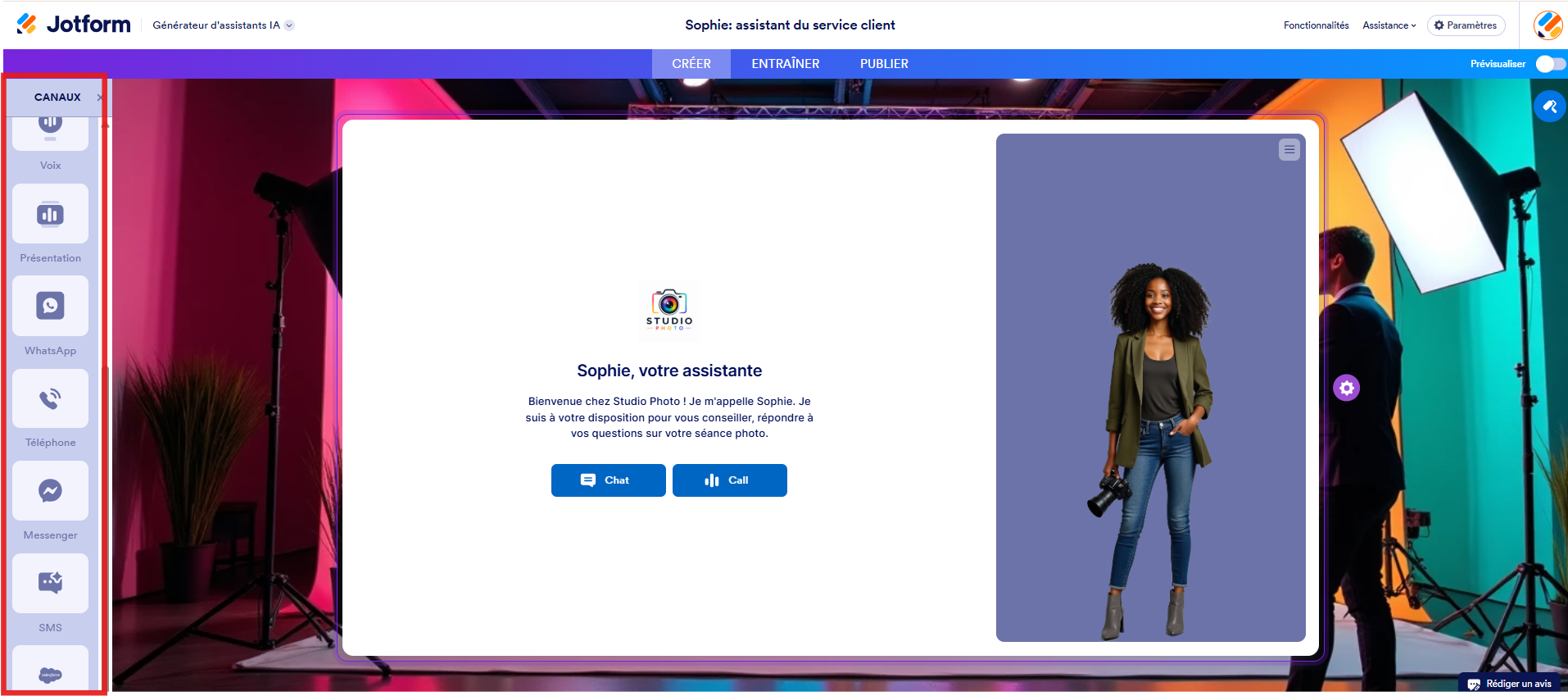Open avatar settings purple gear icon
1568x696 pixels.
1346,388
